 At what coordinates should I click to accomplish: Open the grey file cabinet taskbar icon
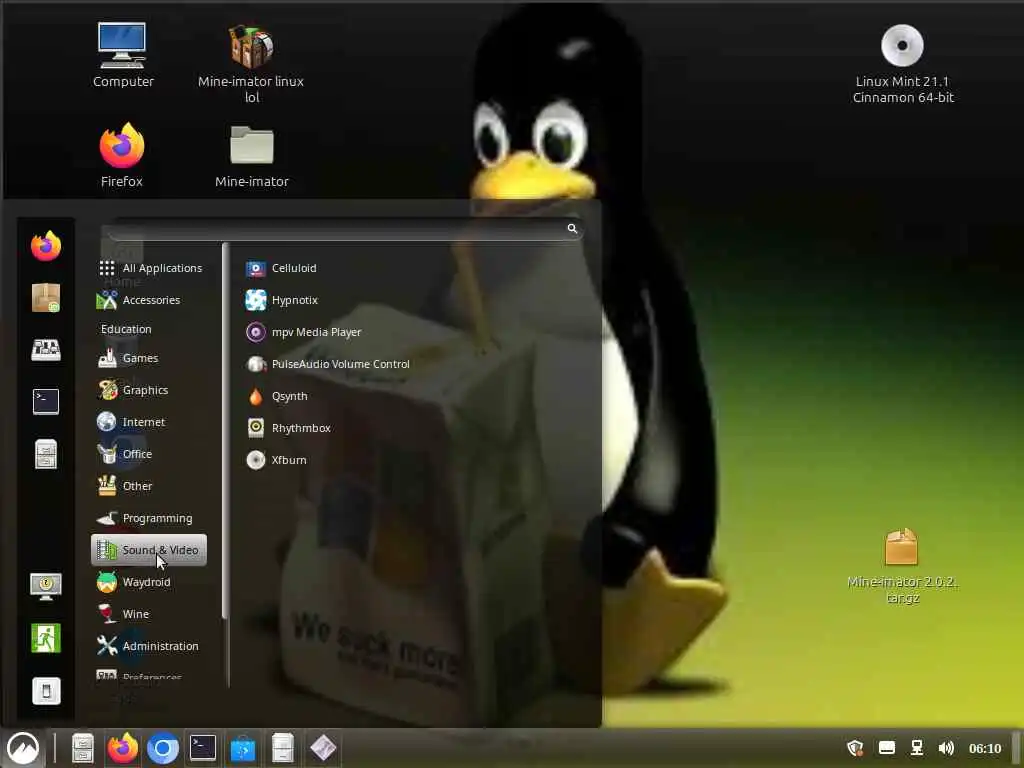pos(283,748)
